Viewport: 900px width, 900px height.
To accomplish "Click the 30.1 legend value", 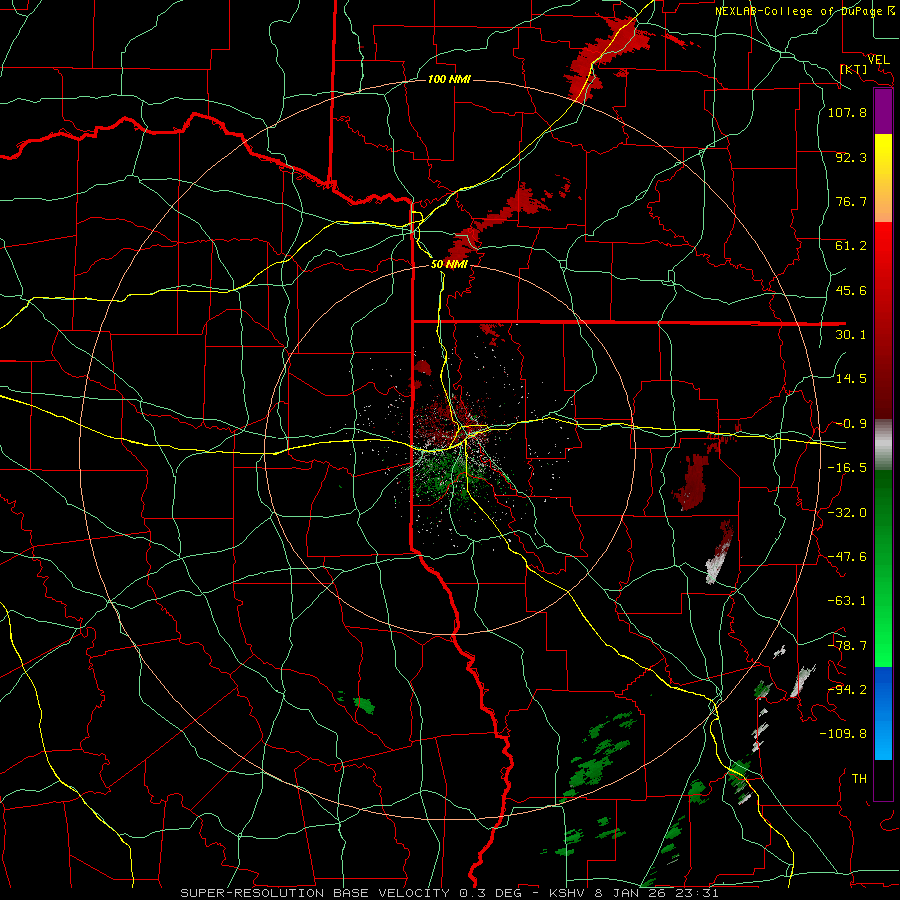I will pos(851,335).
